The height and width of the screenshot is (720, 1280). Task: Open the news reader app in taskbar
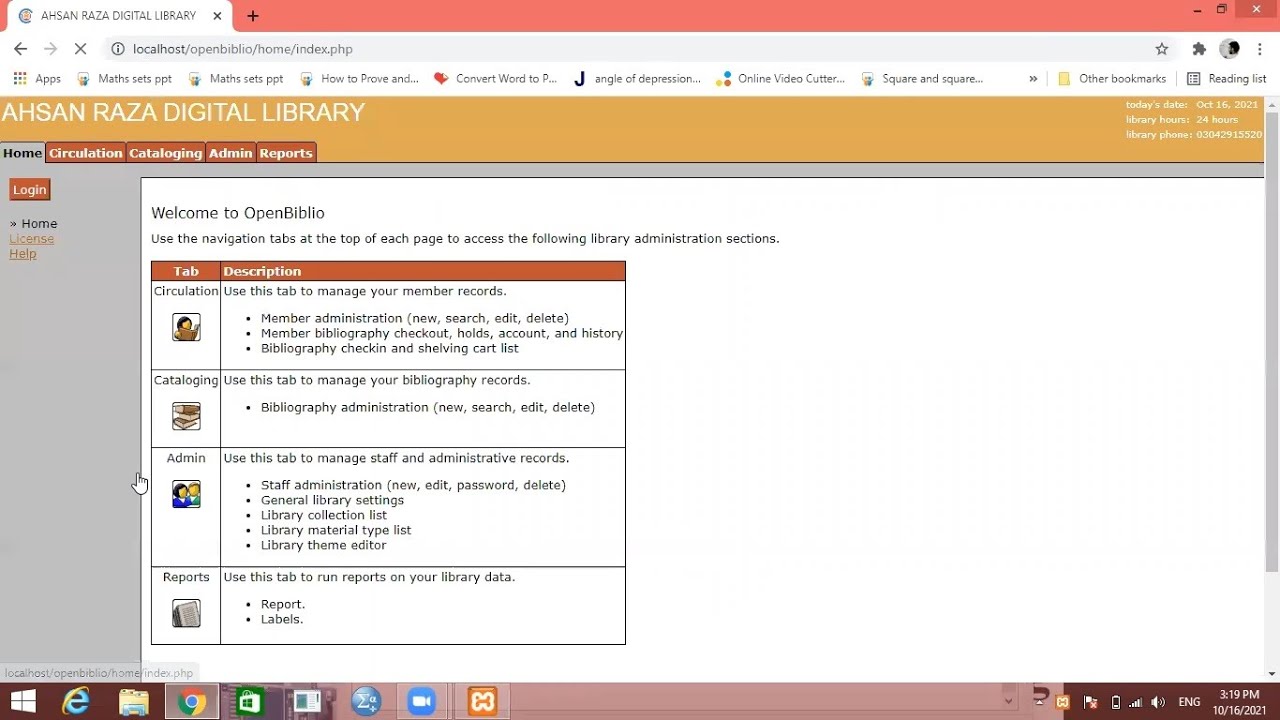click(x=306, y=702)
